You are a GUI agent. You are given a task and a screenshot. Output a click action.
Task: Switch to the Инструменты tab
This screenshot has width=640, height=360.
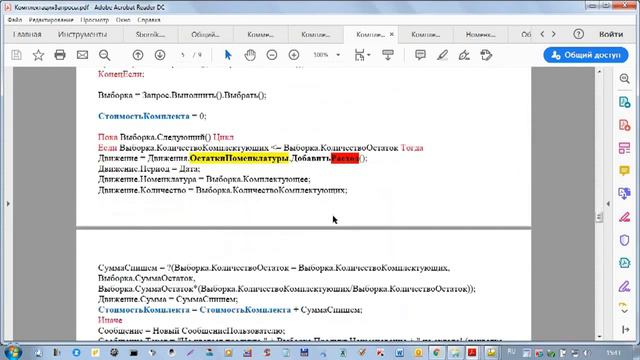pyautogui.click(x=82, y=34)
